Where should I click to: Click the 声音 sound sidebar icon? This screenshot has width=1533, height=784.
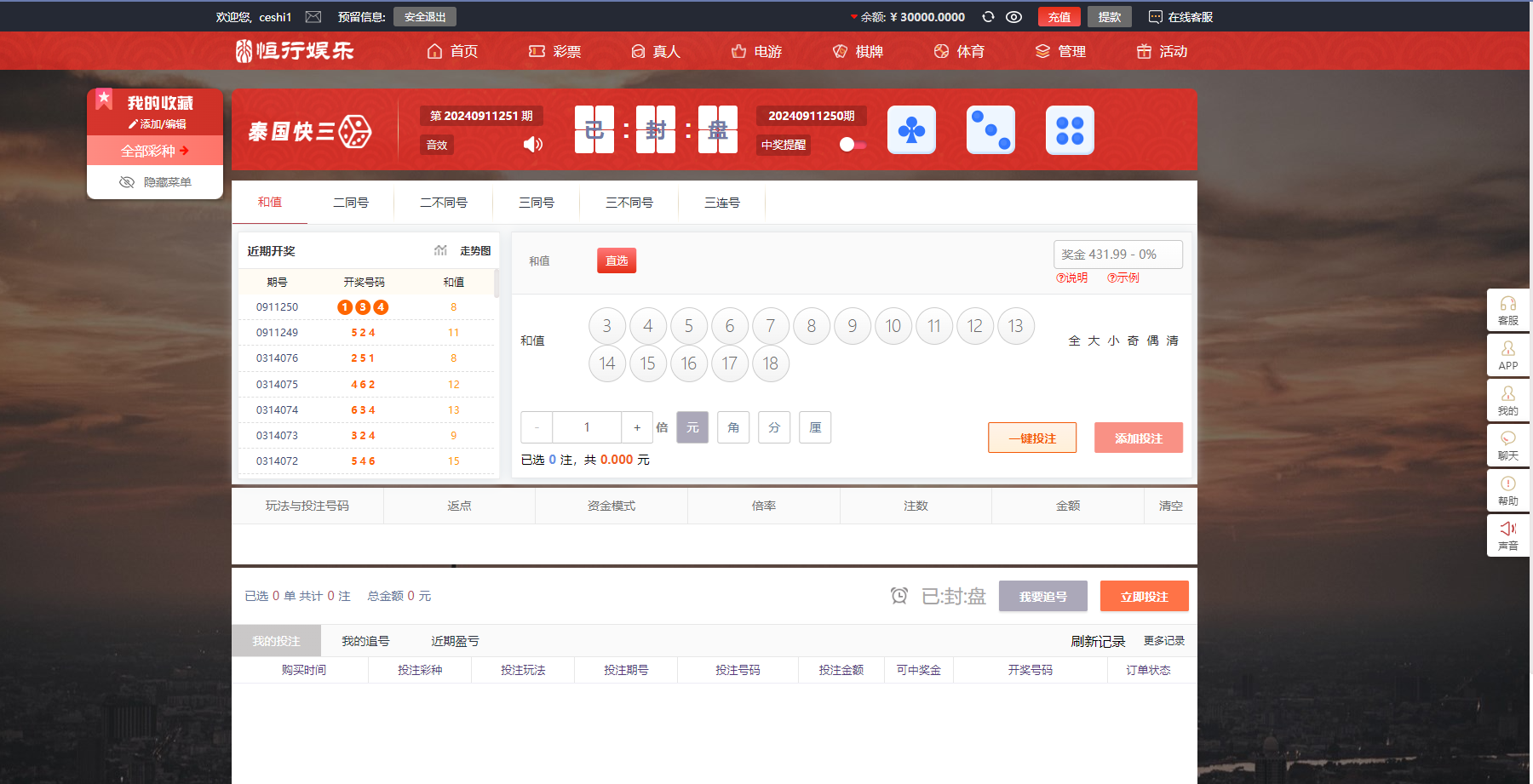[x=1507, y=535]
